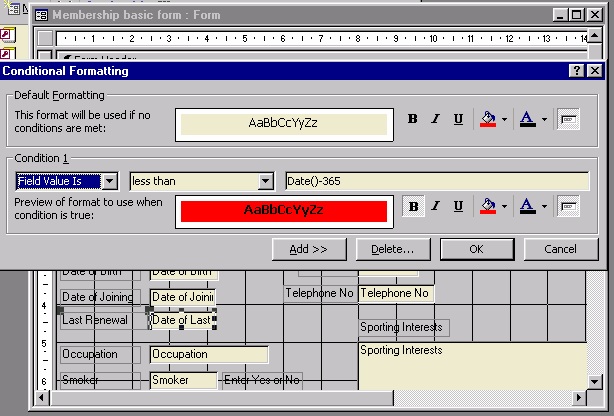Toggle italic in Default Formatting row
The width and height of the screenshot is (614, 416).
pyautogui.click(x=435, y=119)
